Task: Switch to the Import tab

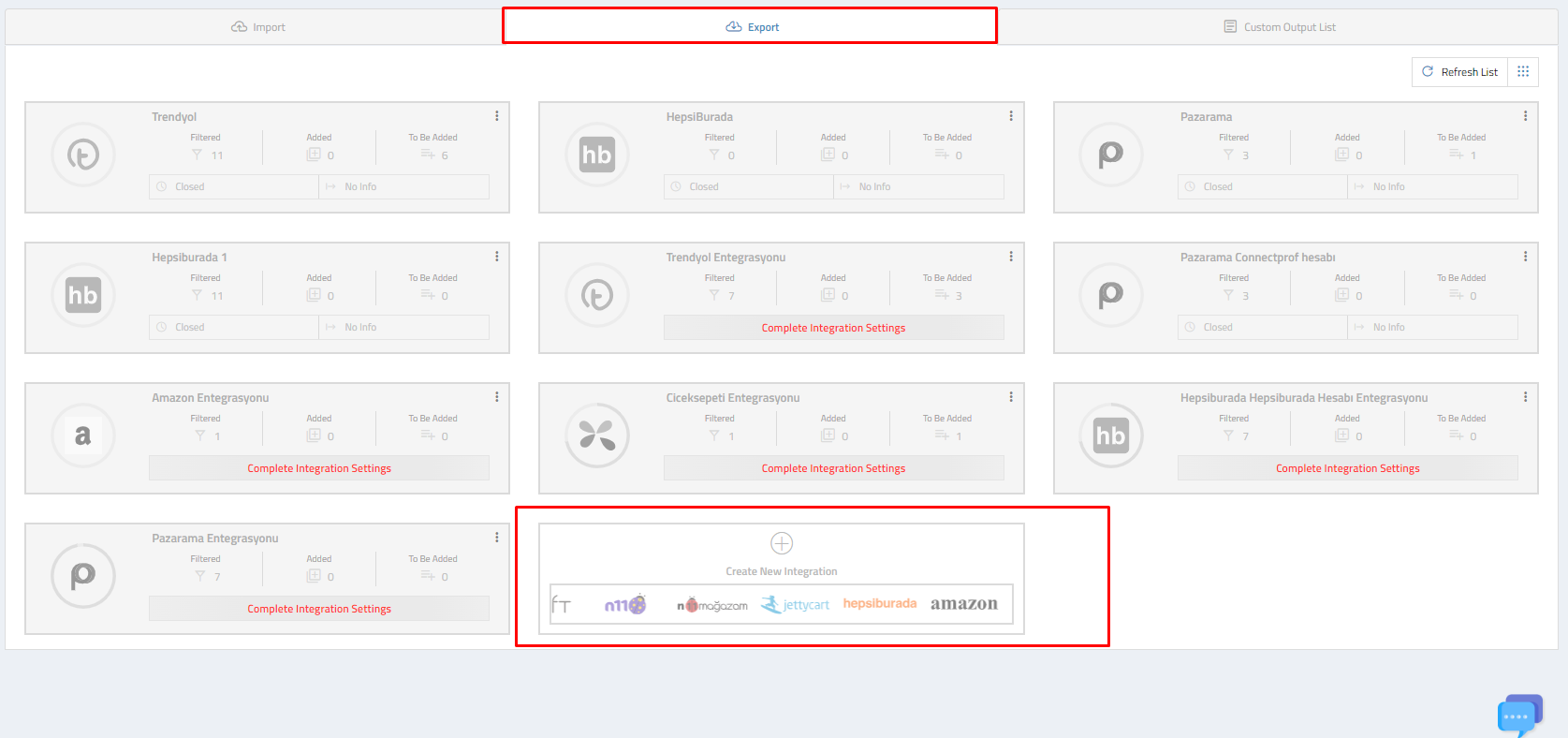Action: pos(258,27)
